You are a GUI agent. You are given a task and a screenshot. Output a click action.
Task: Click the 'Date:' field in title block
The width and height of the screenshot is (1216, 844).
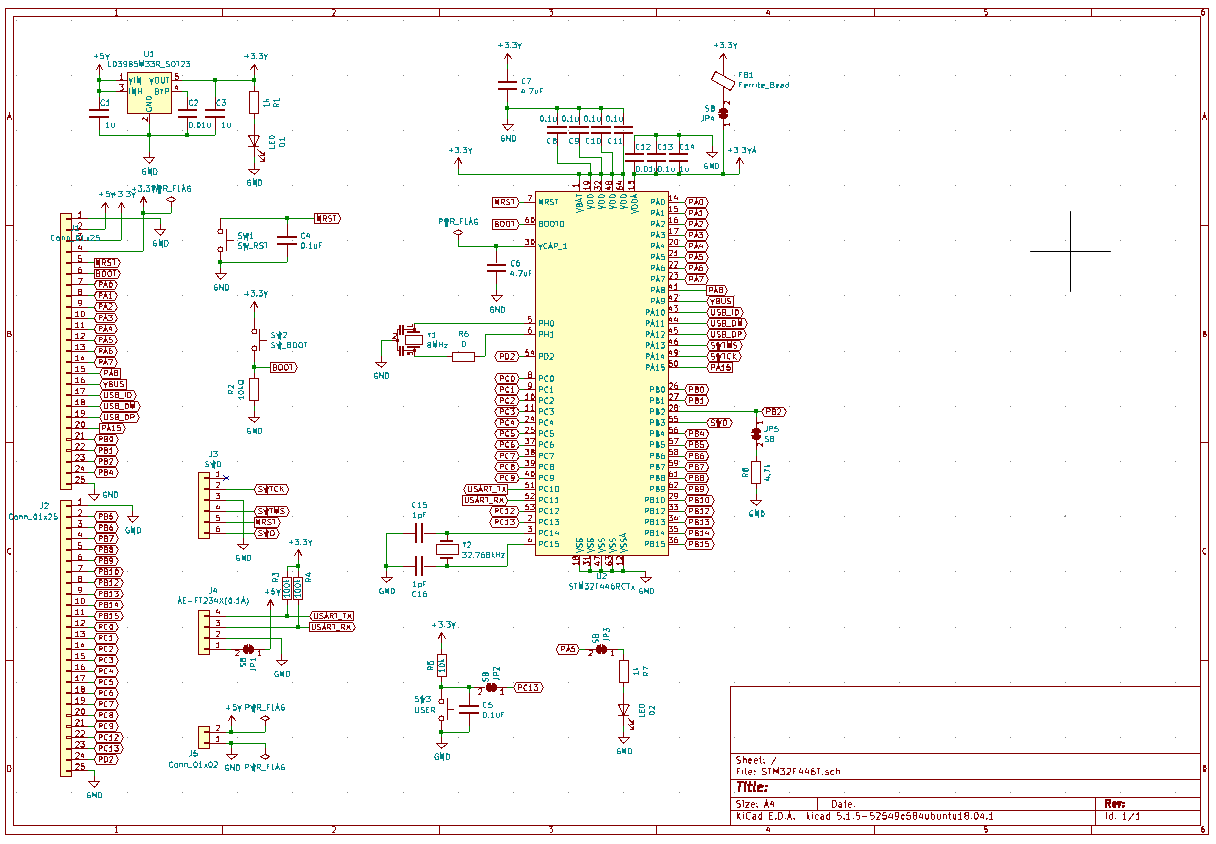843,804
